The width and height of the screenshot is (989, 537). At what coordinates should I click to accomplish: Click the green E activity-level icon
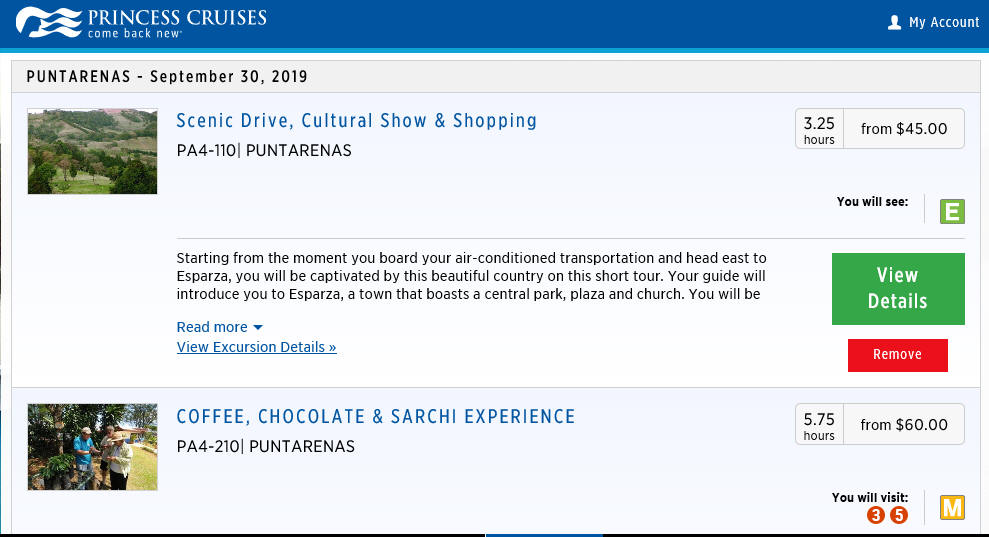click(952, 211)
